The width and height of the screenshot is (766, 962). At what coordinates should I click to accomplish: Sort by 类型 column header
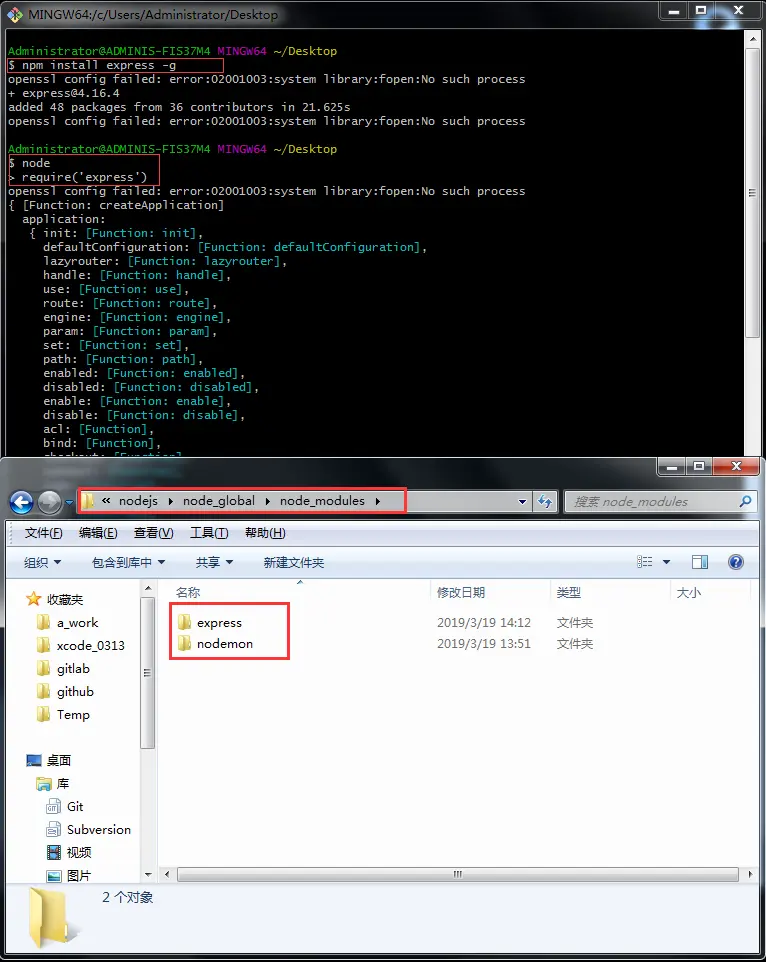coord(569,592)
